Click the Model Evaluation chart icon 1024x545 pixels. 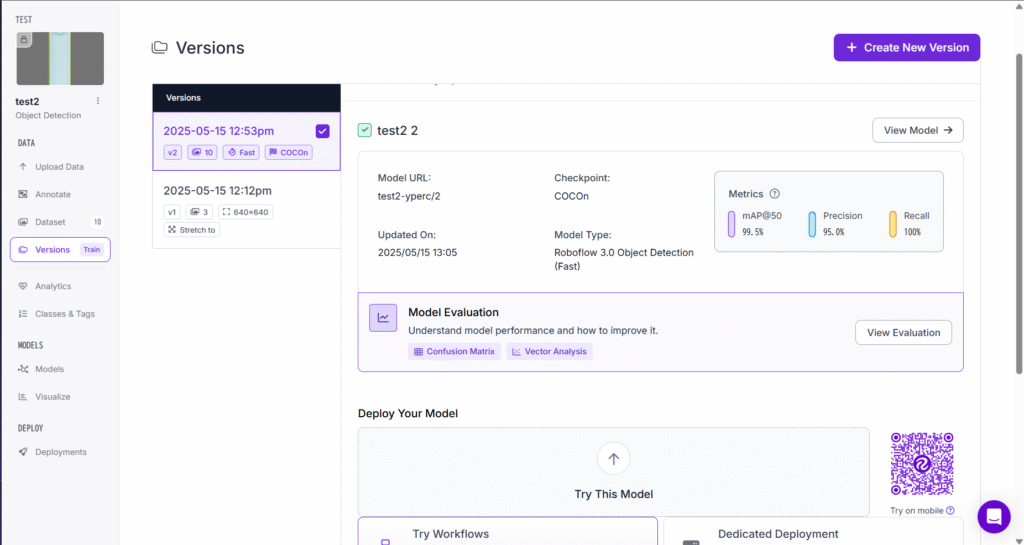click(383, 318)
